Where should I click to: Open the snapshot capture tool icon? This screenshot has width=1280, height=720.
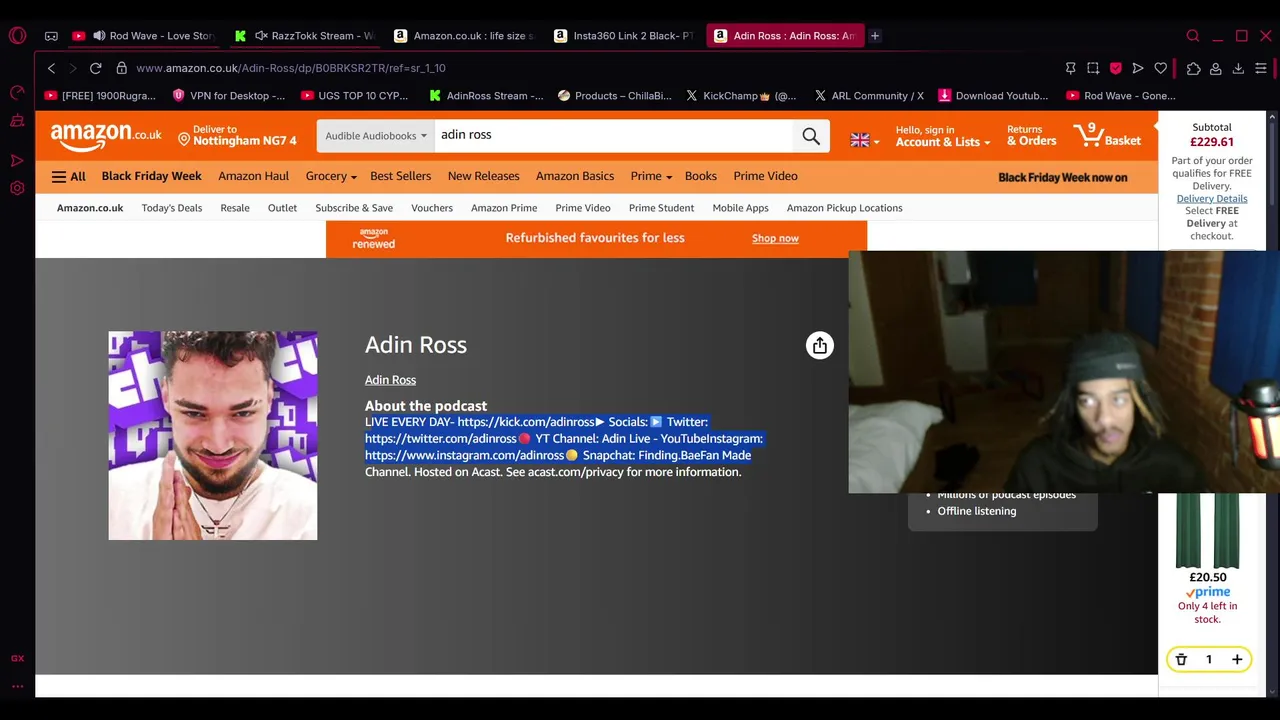pos(1093,68)
